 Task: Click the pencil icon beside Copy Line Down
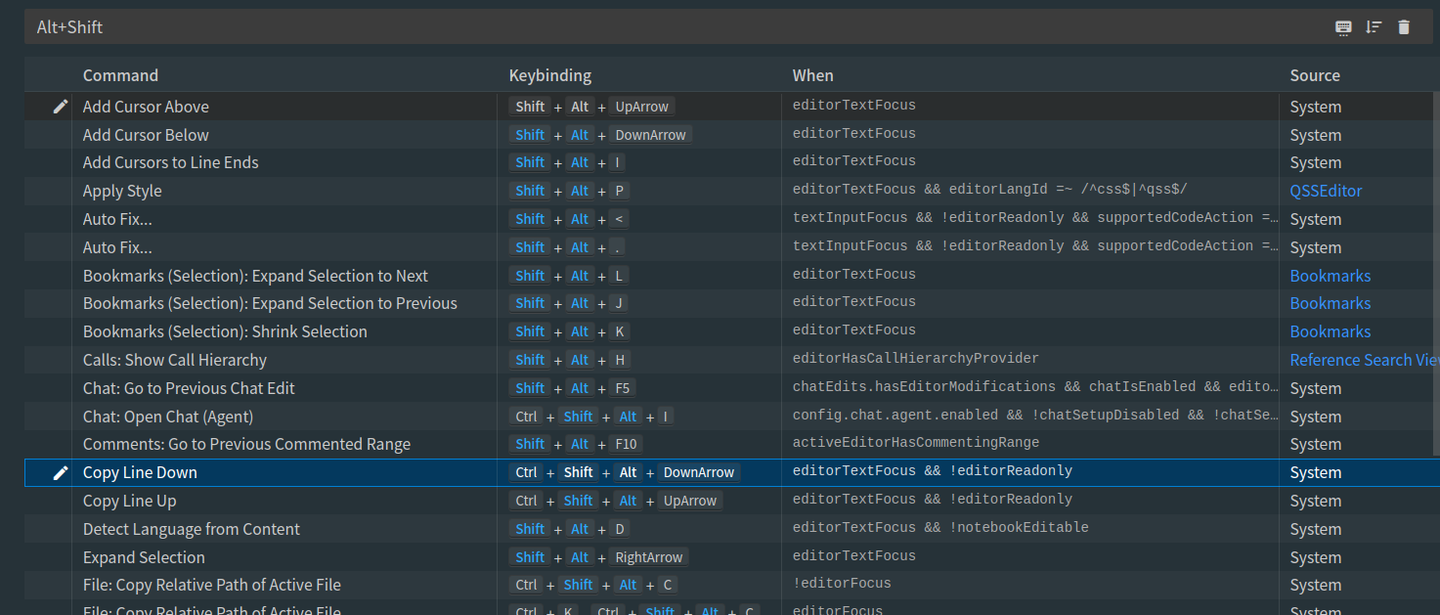pos(60,472)
